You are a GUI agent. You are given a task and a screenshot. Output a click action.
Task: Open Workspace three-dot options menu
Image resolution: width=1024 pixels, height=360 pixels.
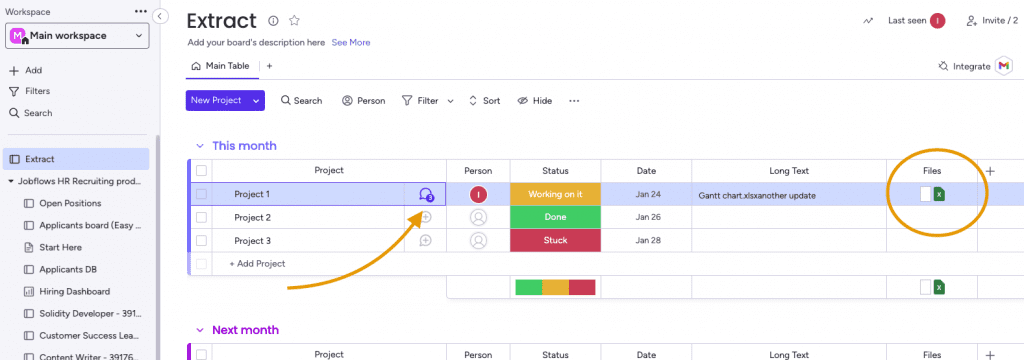click(141, 12)
